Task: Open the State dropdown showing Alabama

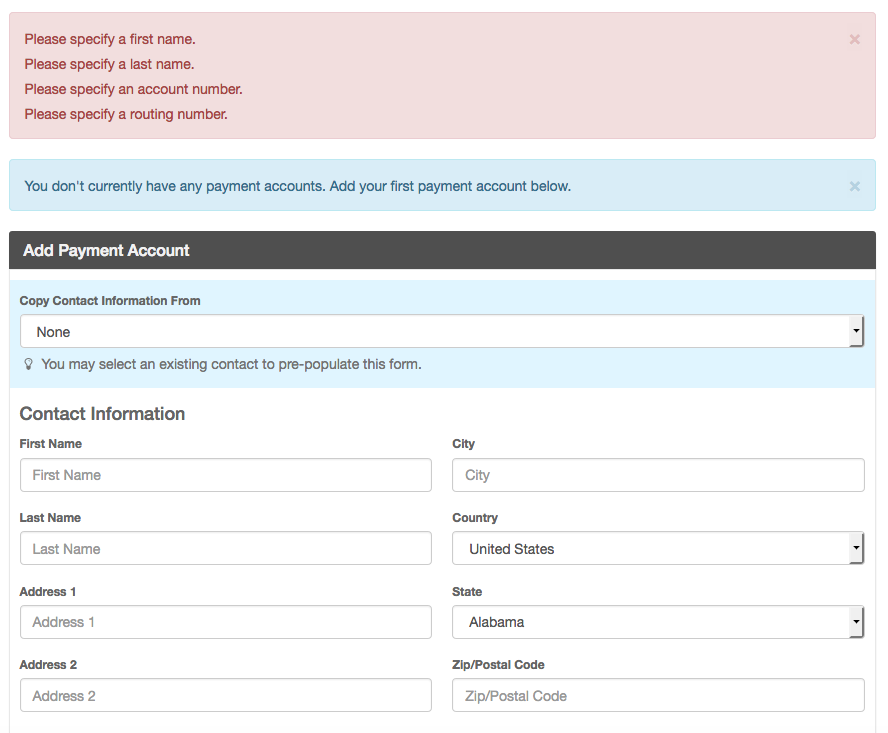Action: tap(658, 622)
